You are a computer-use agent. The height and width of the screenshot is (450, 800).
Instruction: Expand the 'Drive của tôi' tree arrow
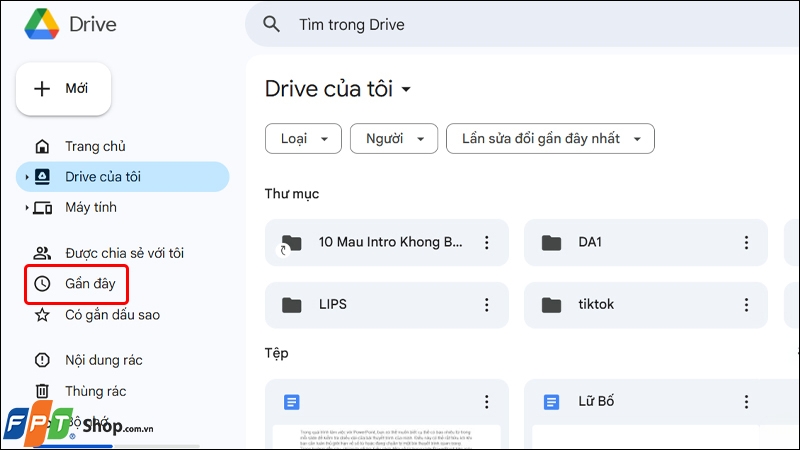pos(27,177)
